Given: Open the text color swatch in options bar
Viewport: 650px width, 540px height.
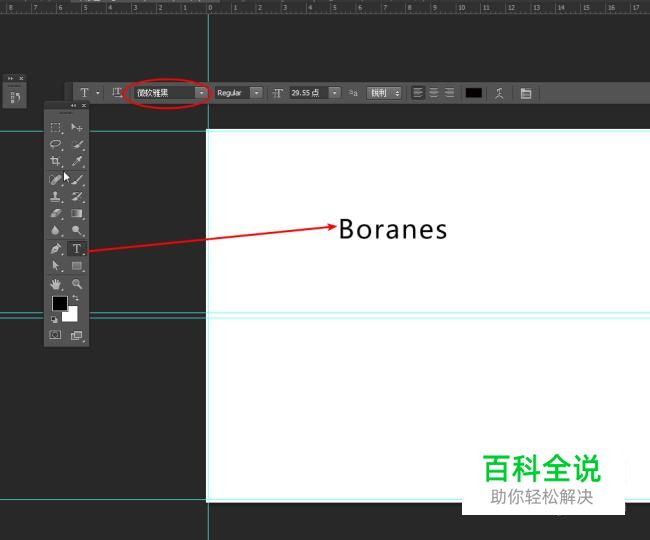Looking at the screenshot, I should 473,93.
